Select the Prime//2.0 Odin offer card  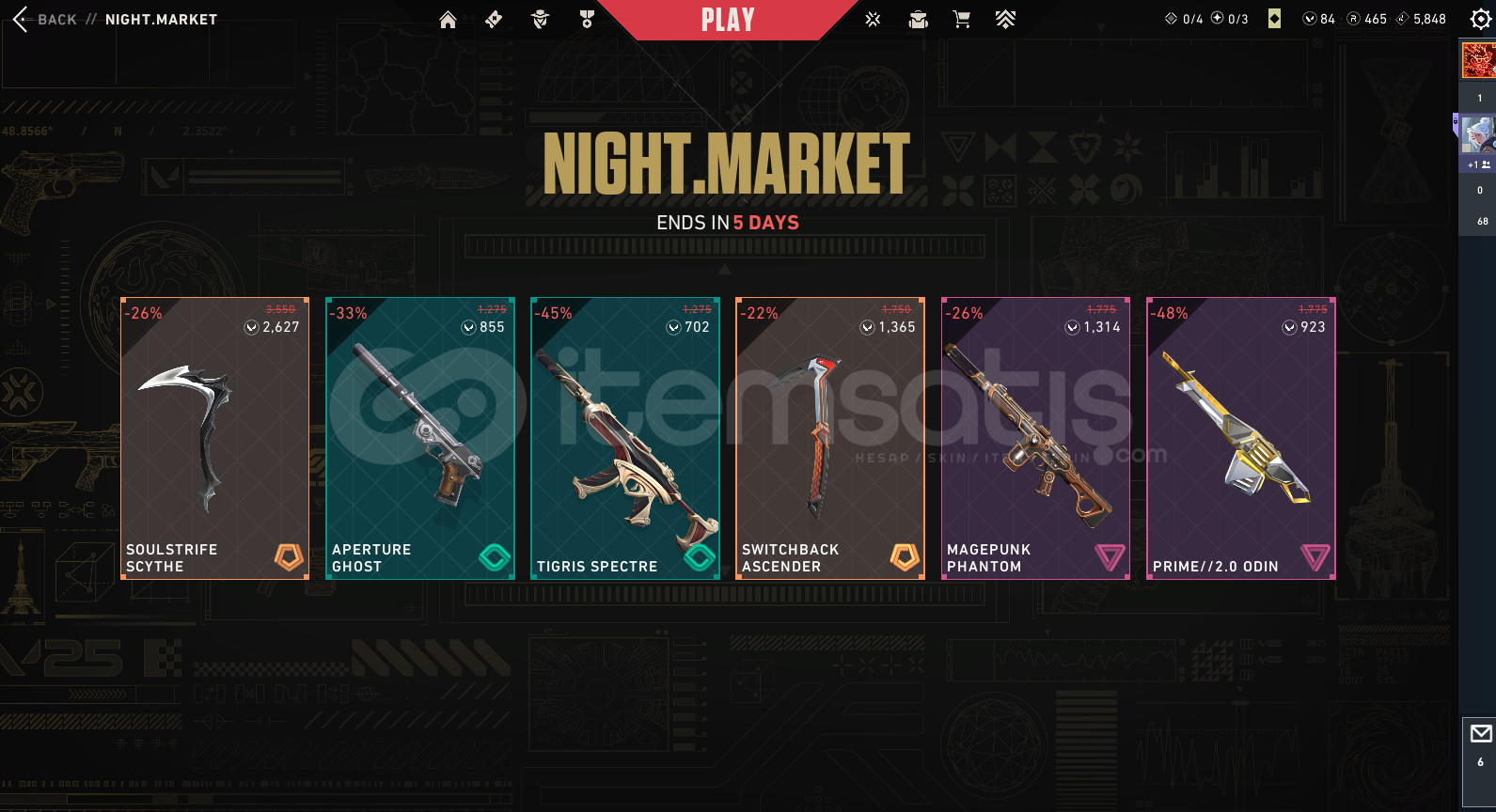[1241, 439]
